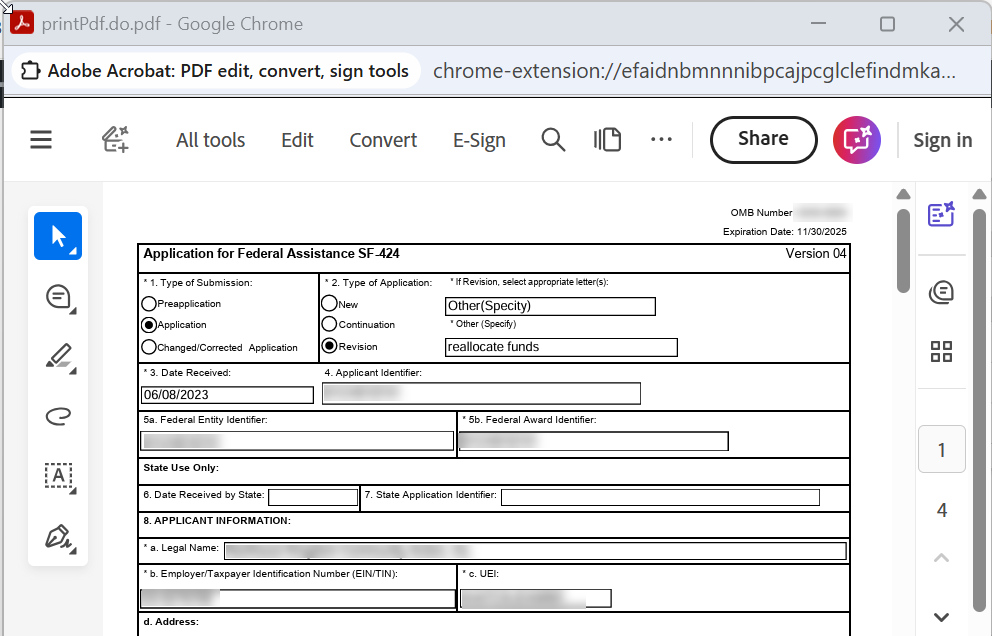
Task: Activate the add text box tool
Action: pos(58,476)
